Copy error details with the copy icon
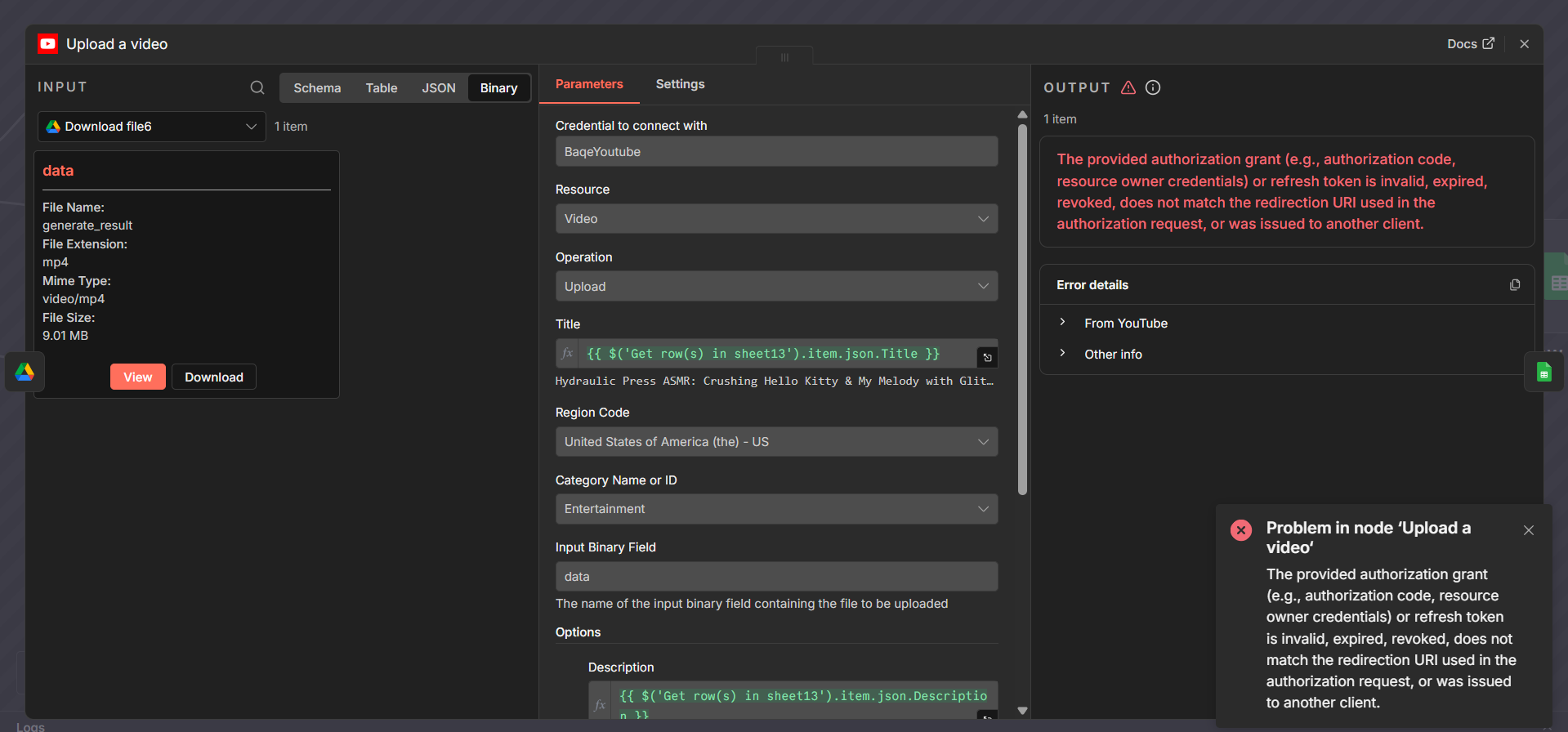The width and height of the screenshot is (1568, 732). pyautogui.click(x=1514, y=285)
